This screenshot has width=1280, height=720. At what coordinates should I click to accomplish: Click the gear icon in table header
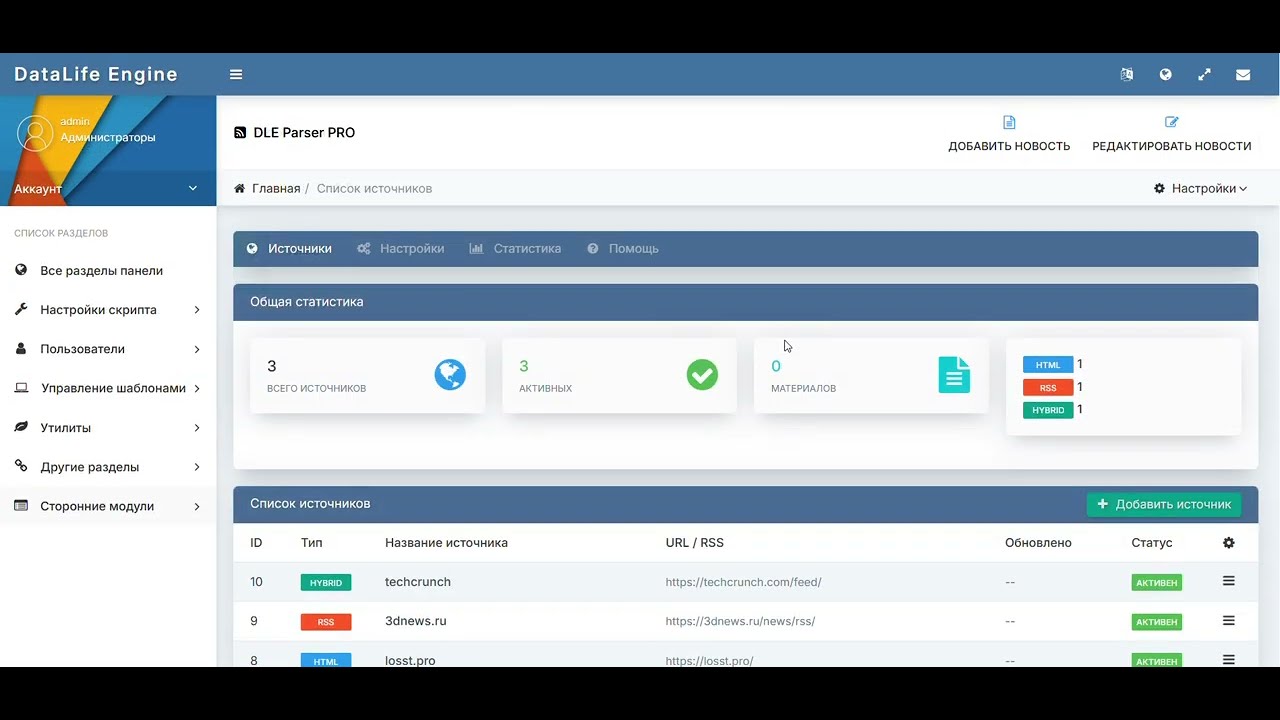[x=1229, y=542]
